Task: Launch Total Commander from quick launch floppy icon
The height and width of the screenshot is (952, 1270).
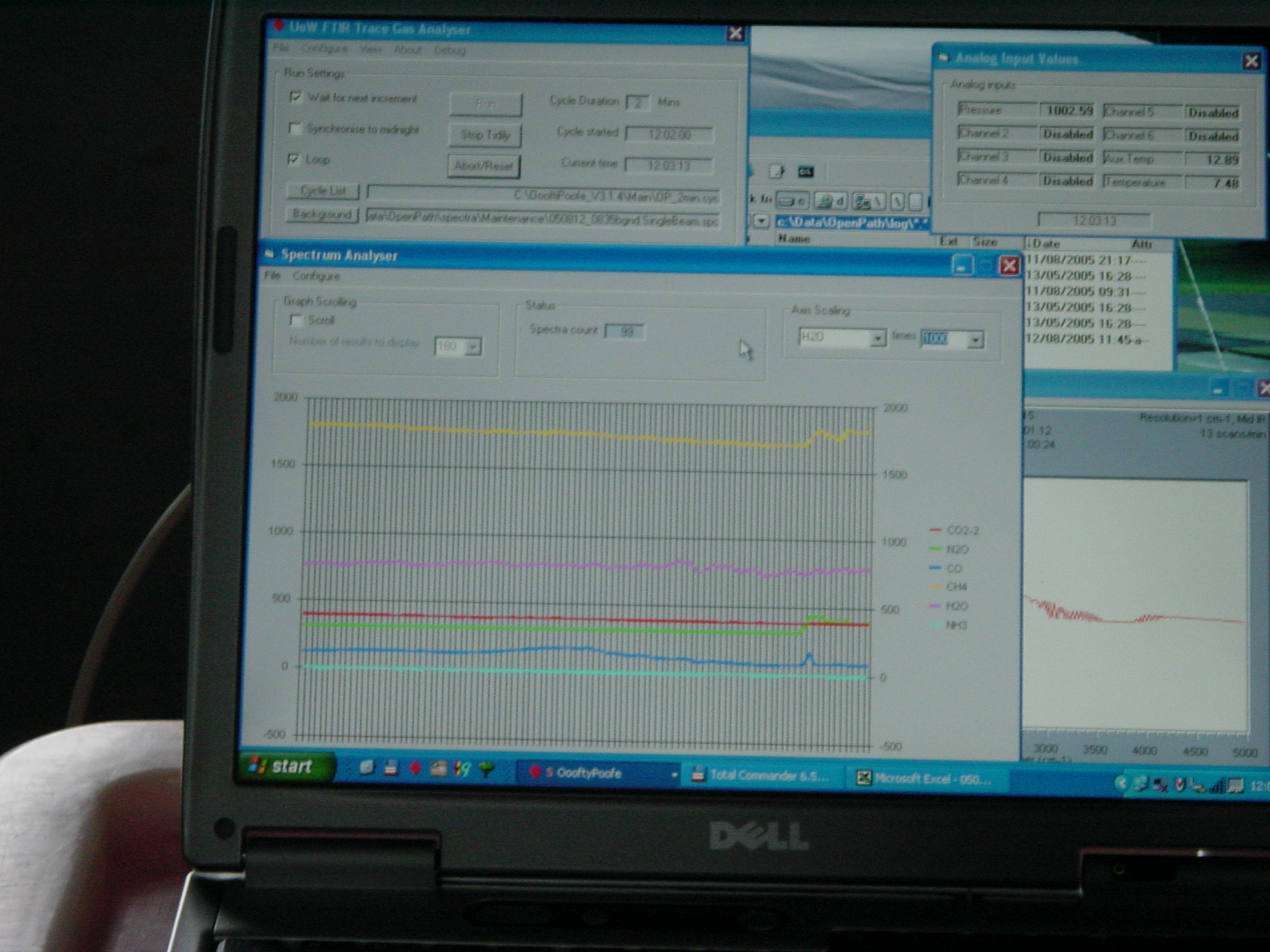Action: 391,766
